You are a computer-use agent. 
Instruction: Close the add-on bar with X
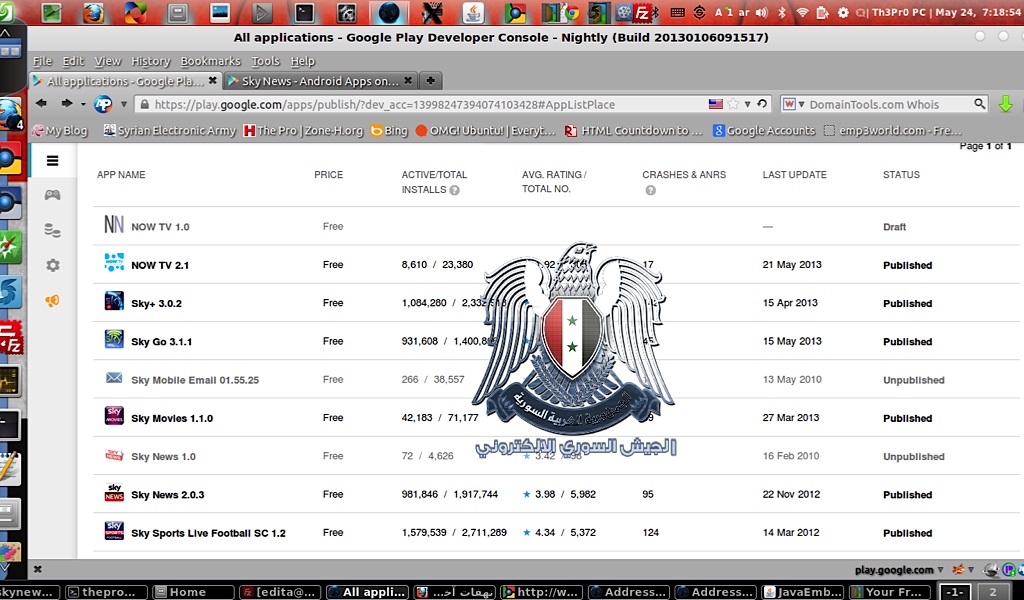(38, 569)
